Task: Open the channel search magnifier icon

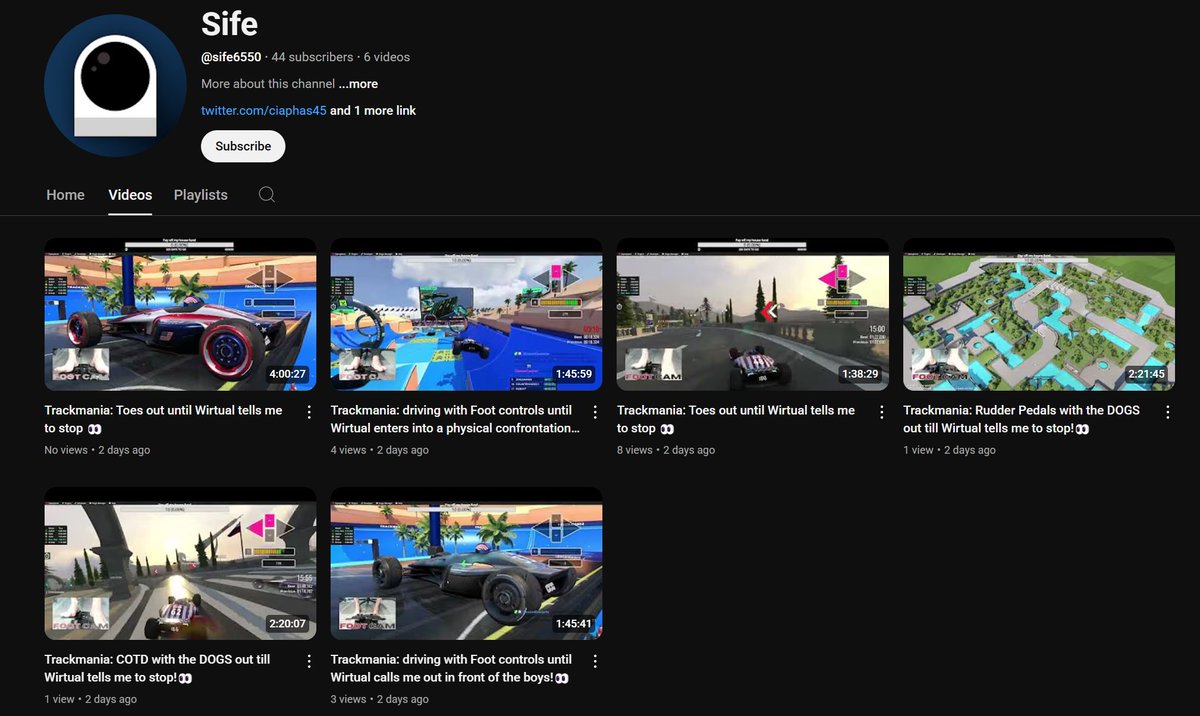Action: pos(266,195)
